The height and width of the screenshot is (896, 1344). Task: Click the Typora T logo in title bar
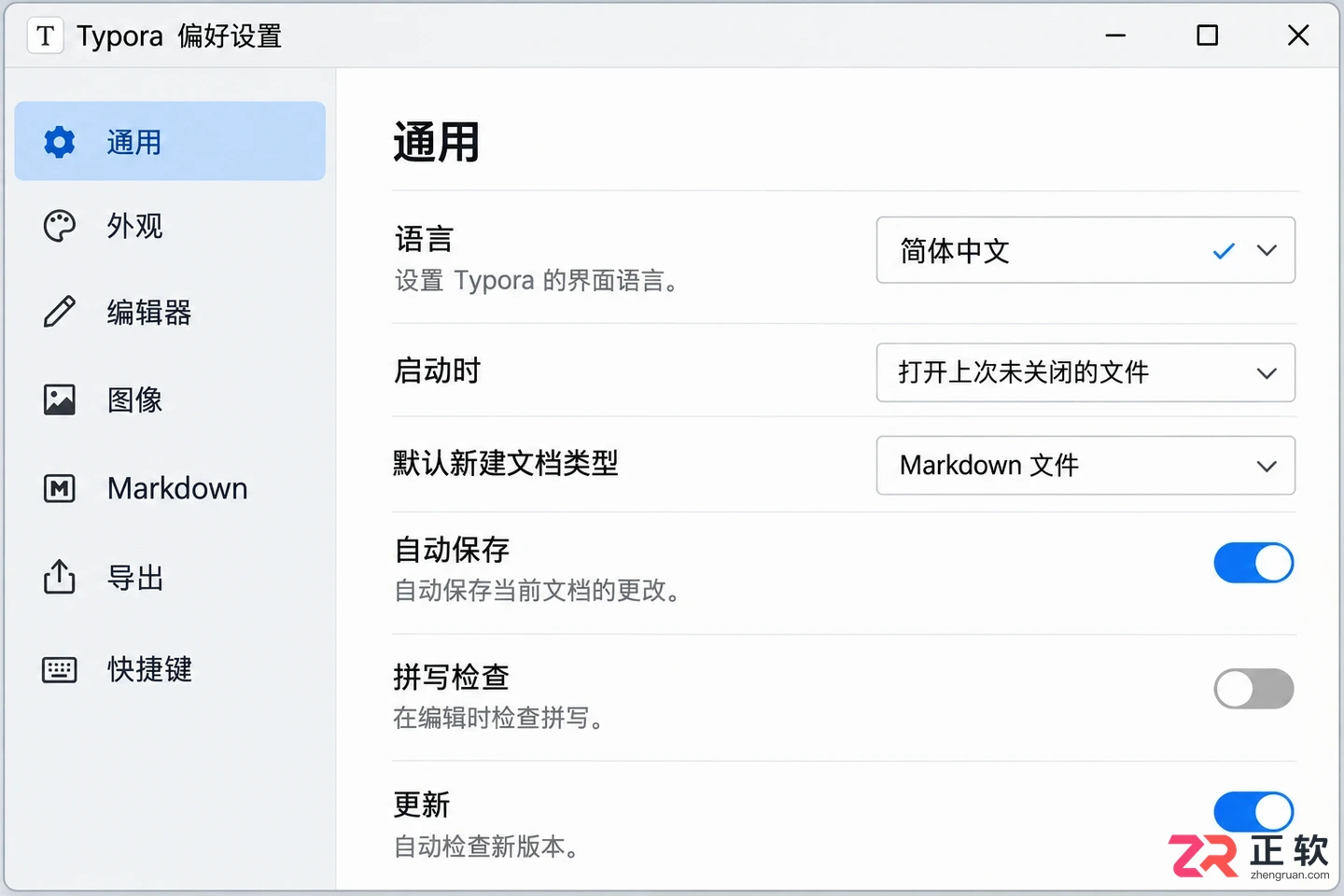tap(45, 36)
